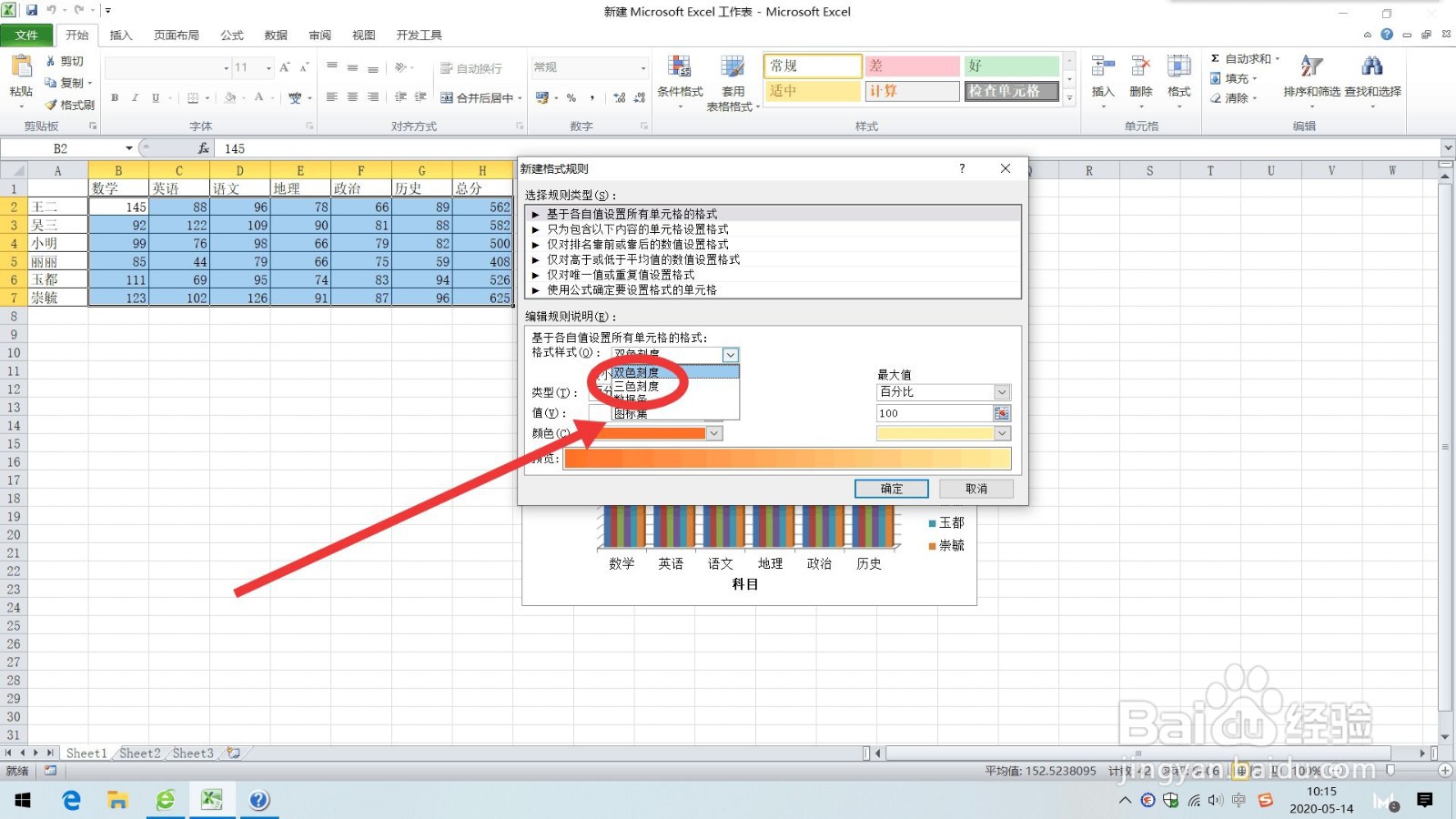Select rule type 使用公式确定要设置格式的单元格
The width and height of the screenshot is (1456, 819).
(773, 290)
